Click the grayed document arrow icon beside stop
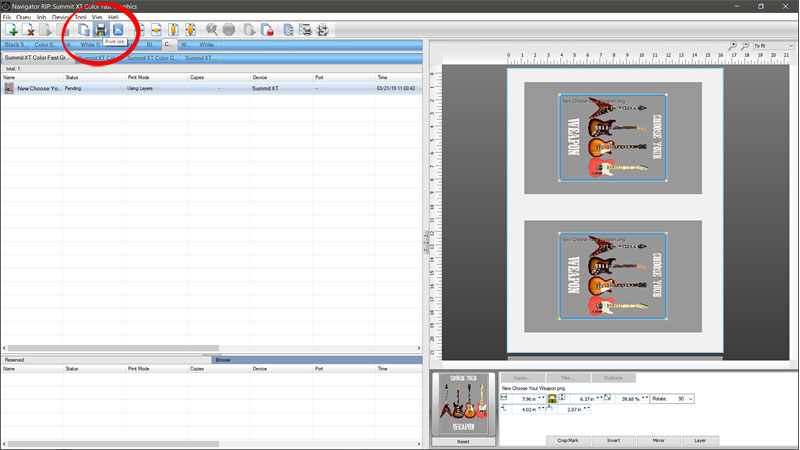The image size is (800, 450). [x=249, y=30]
